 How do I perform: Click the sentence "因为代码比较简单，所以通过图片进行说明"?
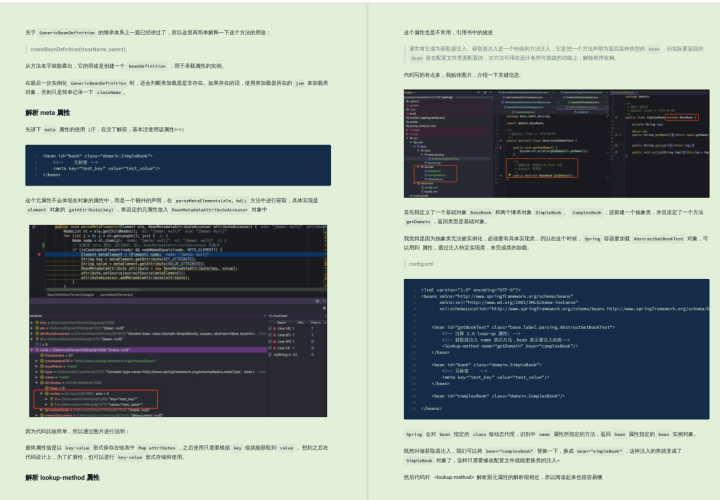click(x=77, y=431)
